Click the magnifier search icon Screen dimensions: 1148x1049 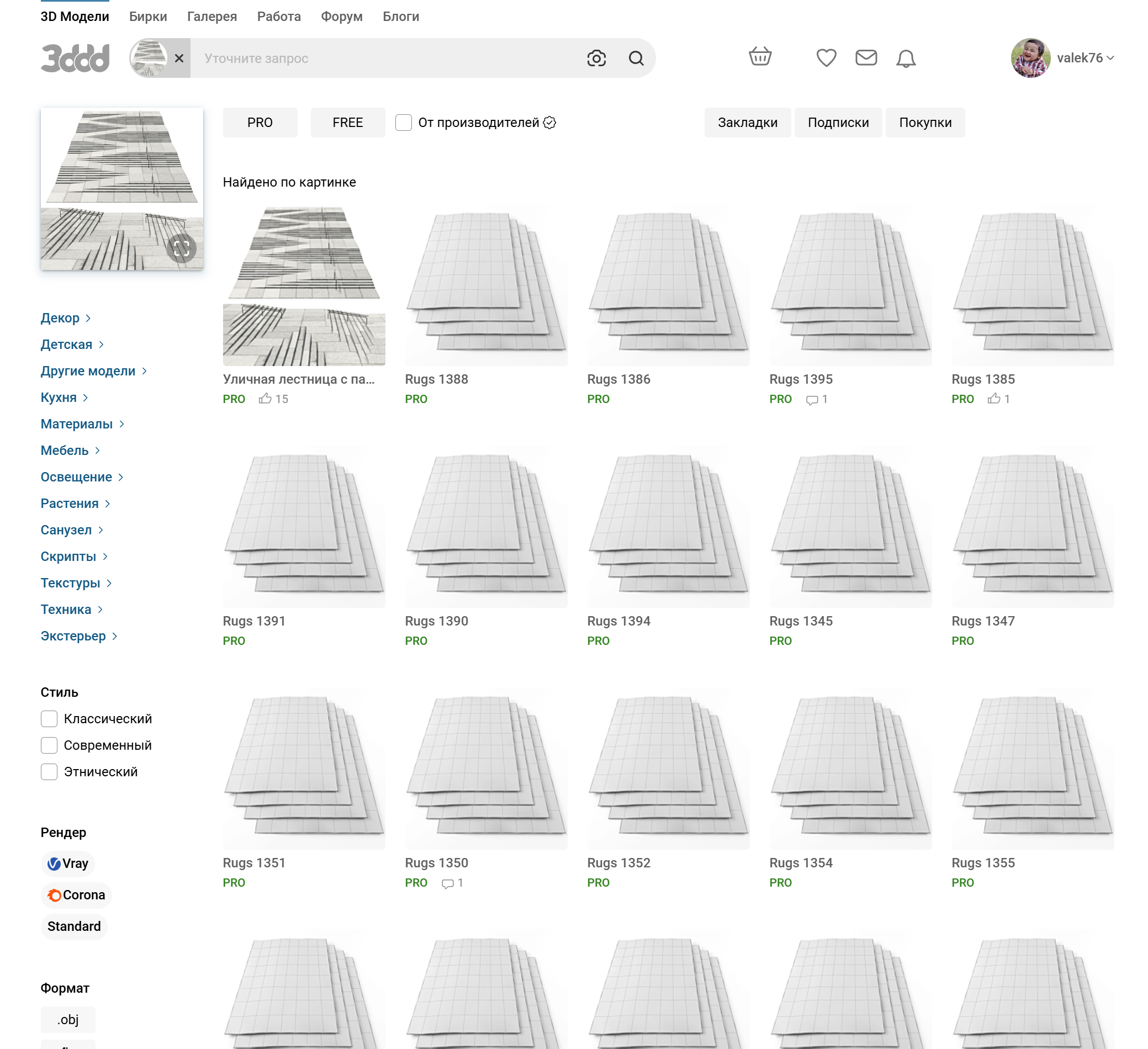click(636, 58)
